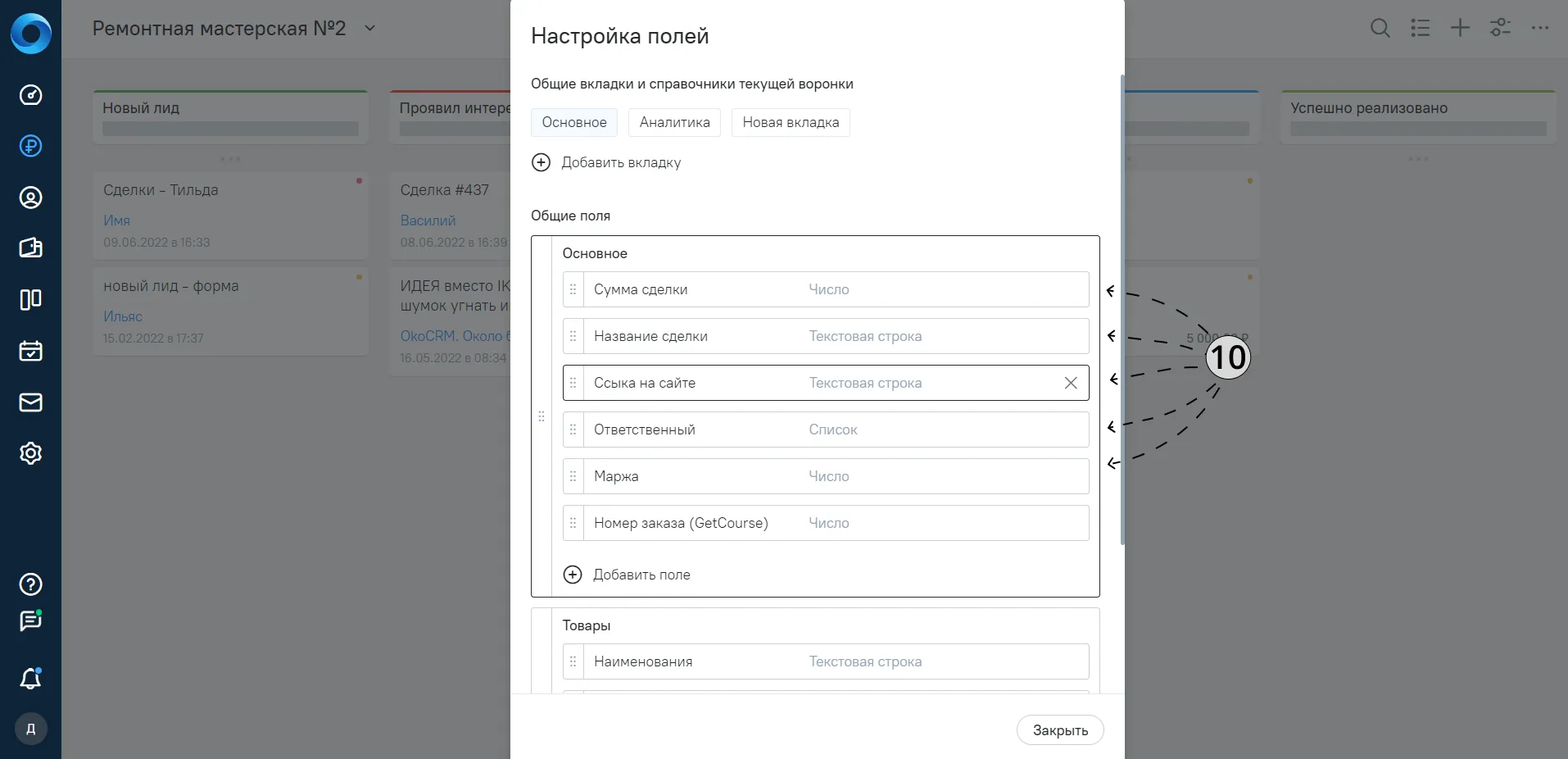Viewport: 1568px width, 759px height.
Task: Click the OkoCRM logo icon
Action: click(x=30, y=34)
